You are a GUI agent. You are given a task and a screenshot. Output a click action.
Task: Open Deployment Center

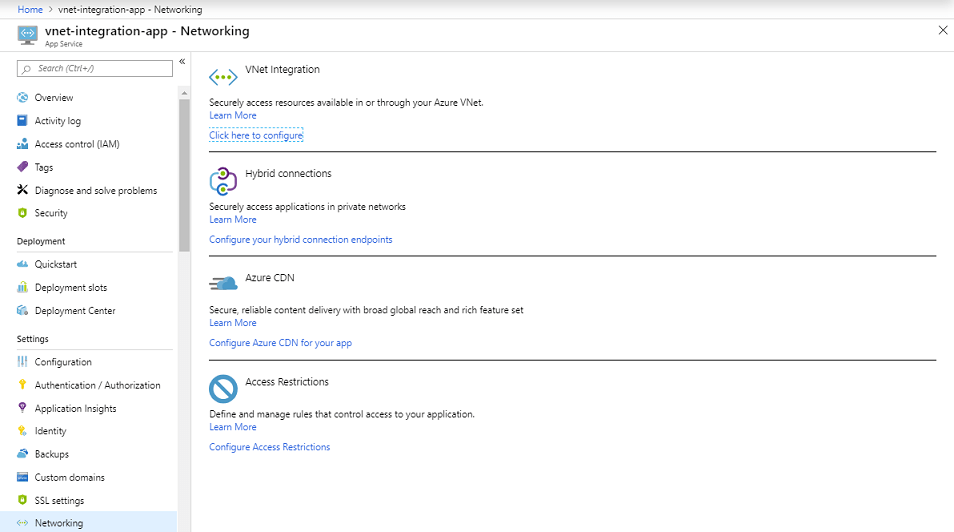[75, 310]
